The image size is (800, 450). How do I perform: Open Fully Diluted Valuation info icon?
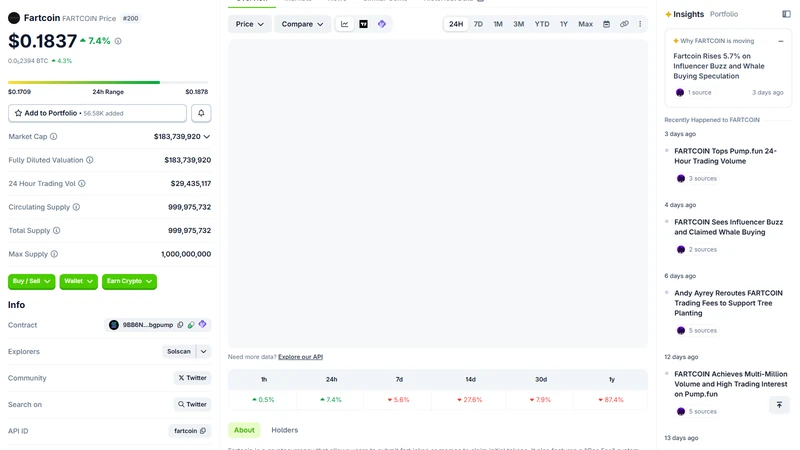[x=90, y=160]
